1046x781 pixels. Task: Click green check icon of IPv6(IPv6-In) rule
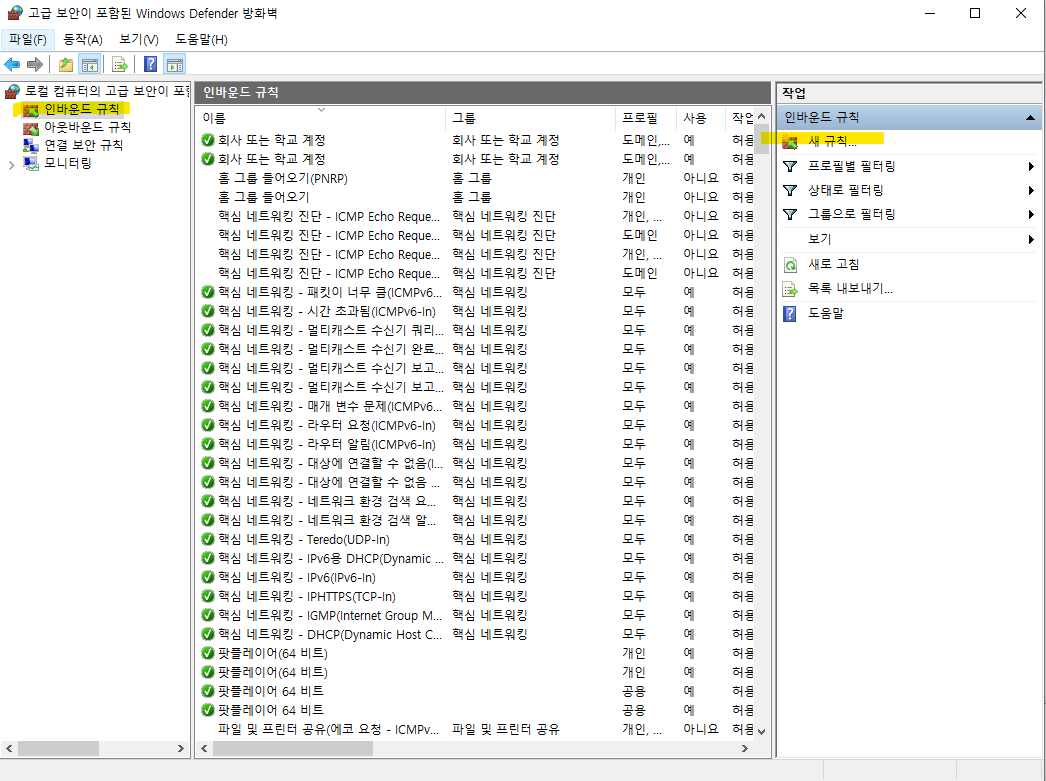(207, 577)
